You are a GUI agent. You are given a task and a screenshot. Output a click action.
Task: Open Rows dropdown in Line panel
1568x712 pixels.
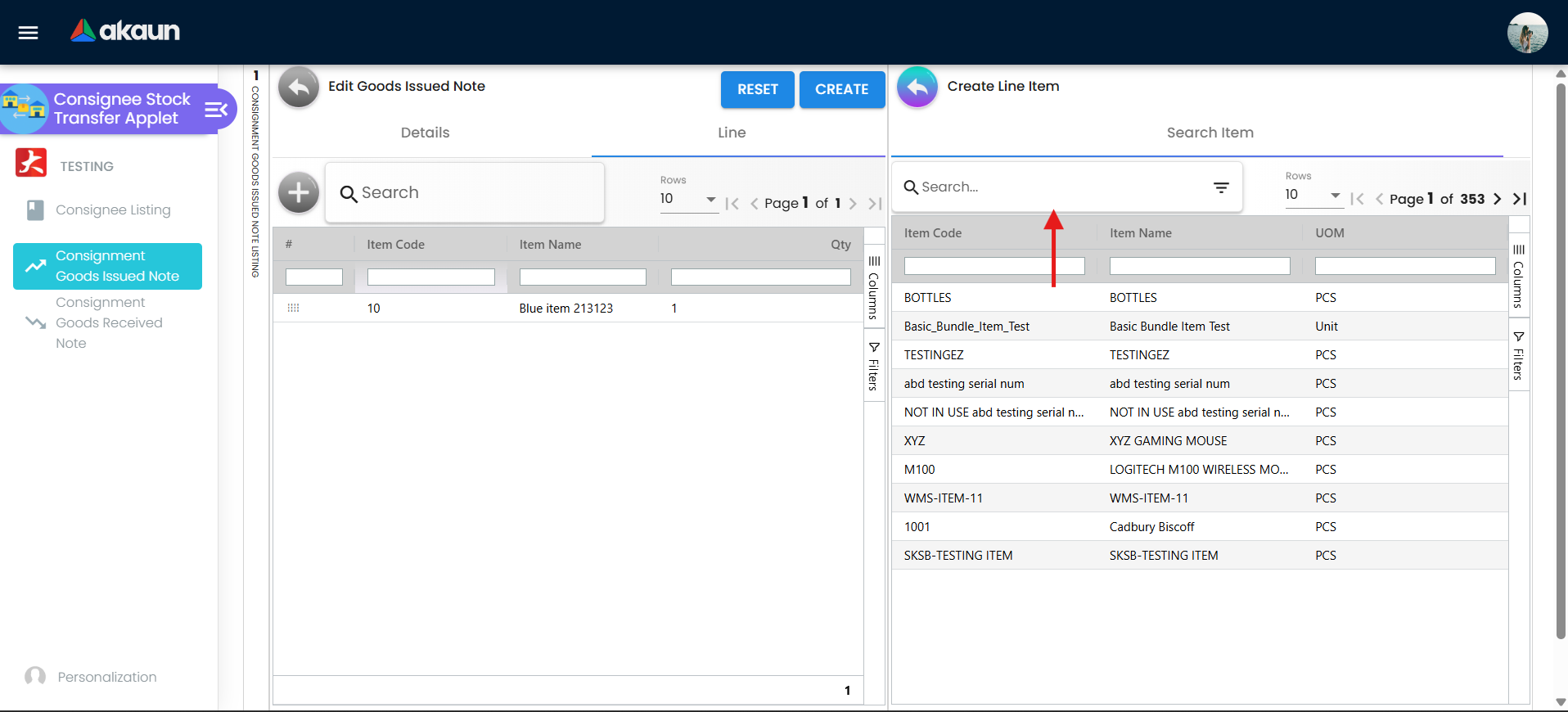click(688, 199)
